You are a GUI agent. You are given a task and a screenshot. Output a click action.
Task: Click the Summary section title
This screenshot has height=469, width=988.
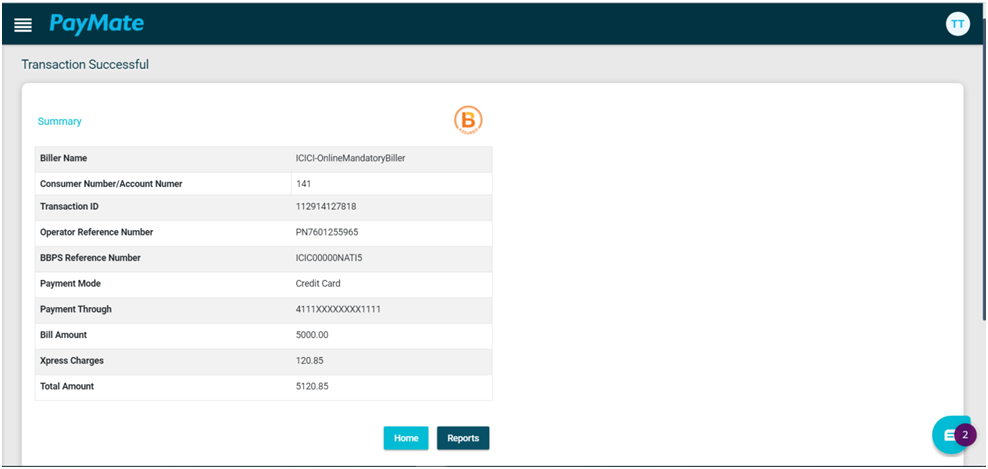tap(59, 121)
